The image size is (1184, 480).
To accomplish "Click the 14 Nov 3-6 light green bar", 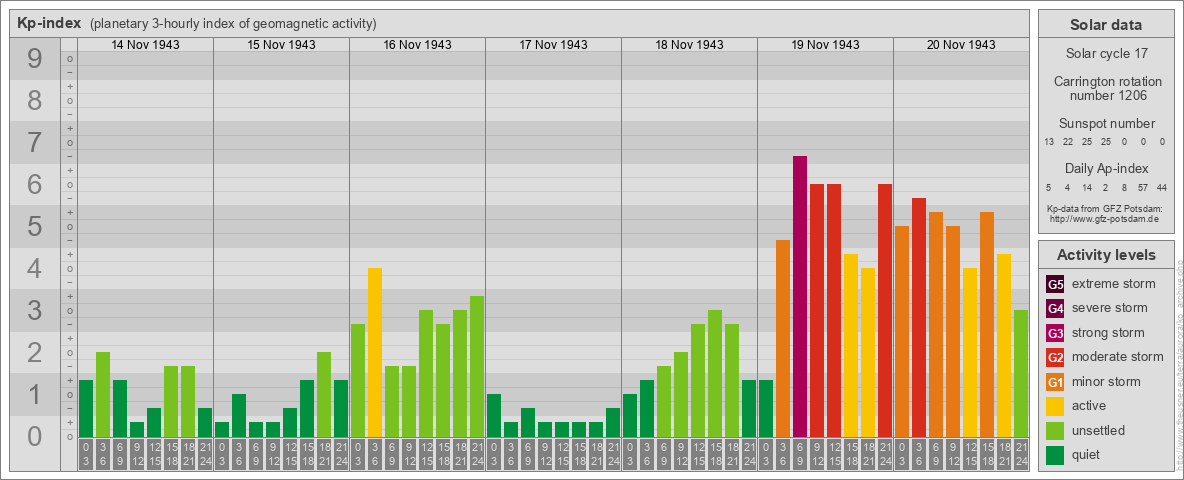I will (103, 395).
